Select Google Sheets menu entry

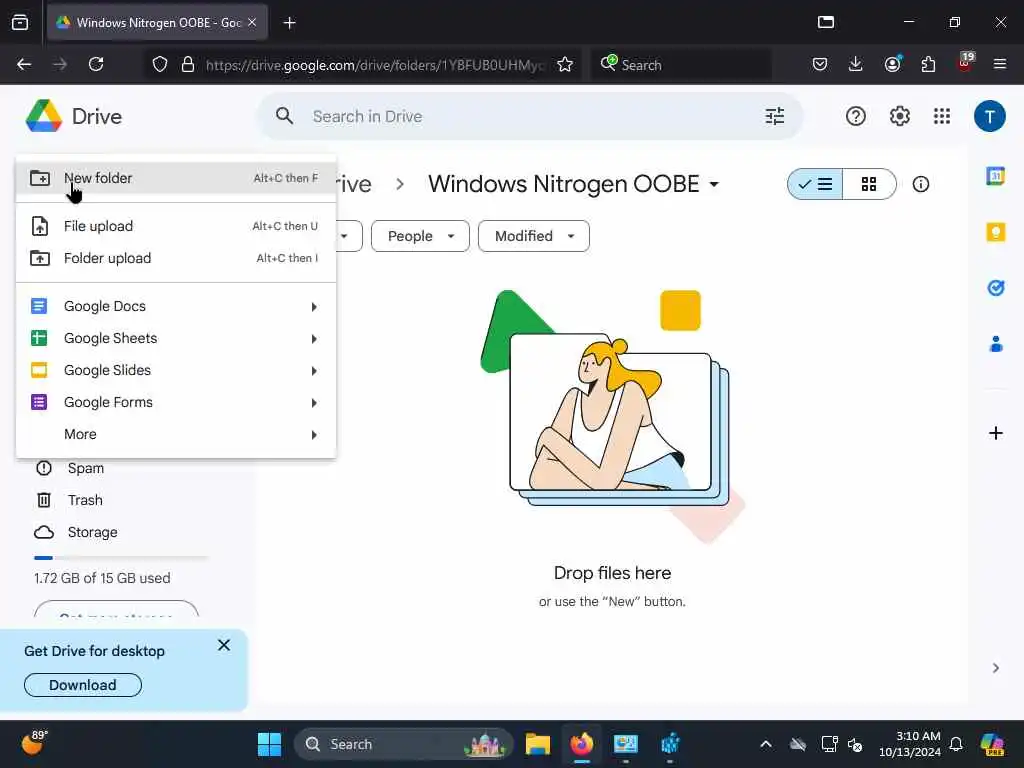click(x=176, y=338)
